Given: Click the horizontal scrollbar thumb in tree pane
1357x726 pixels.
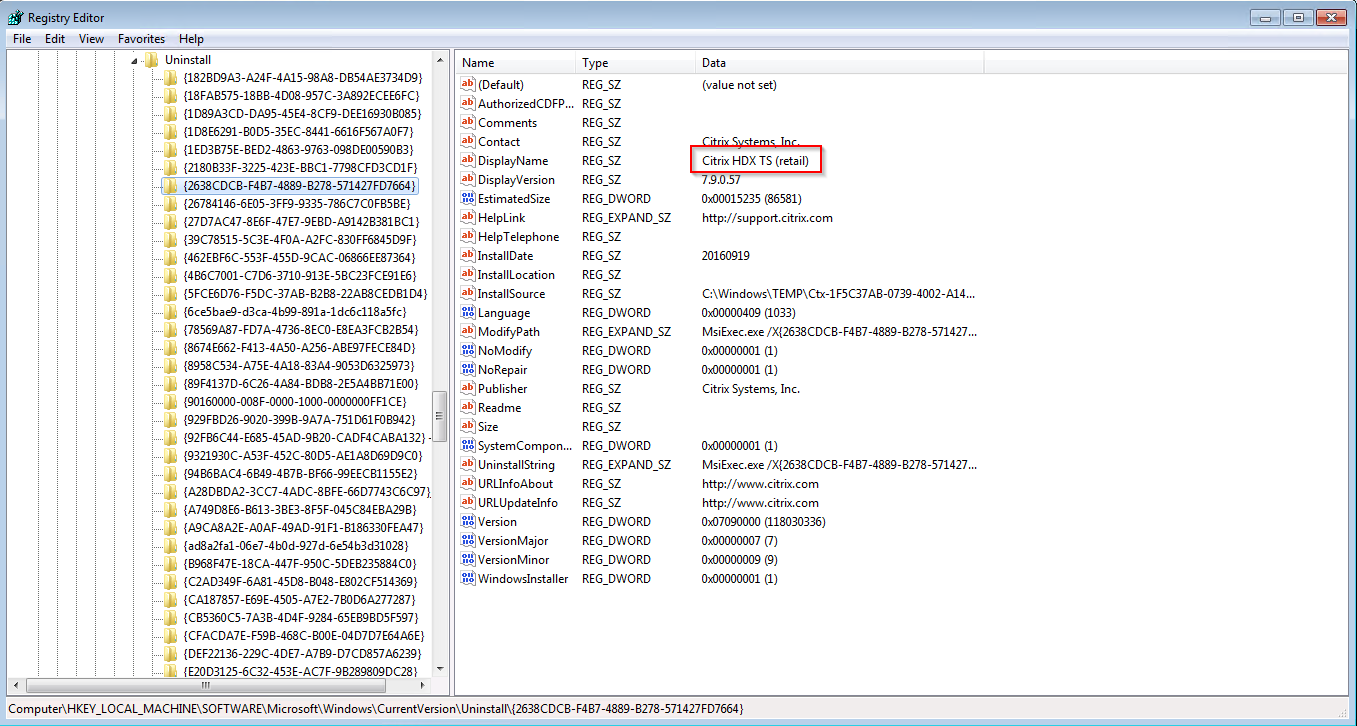Looking at the screenshot, I should tap(205, 686).
